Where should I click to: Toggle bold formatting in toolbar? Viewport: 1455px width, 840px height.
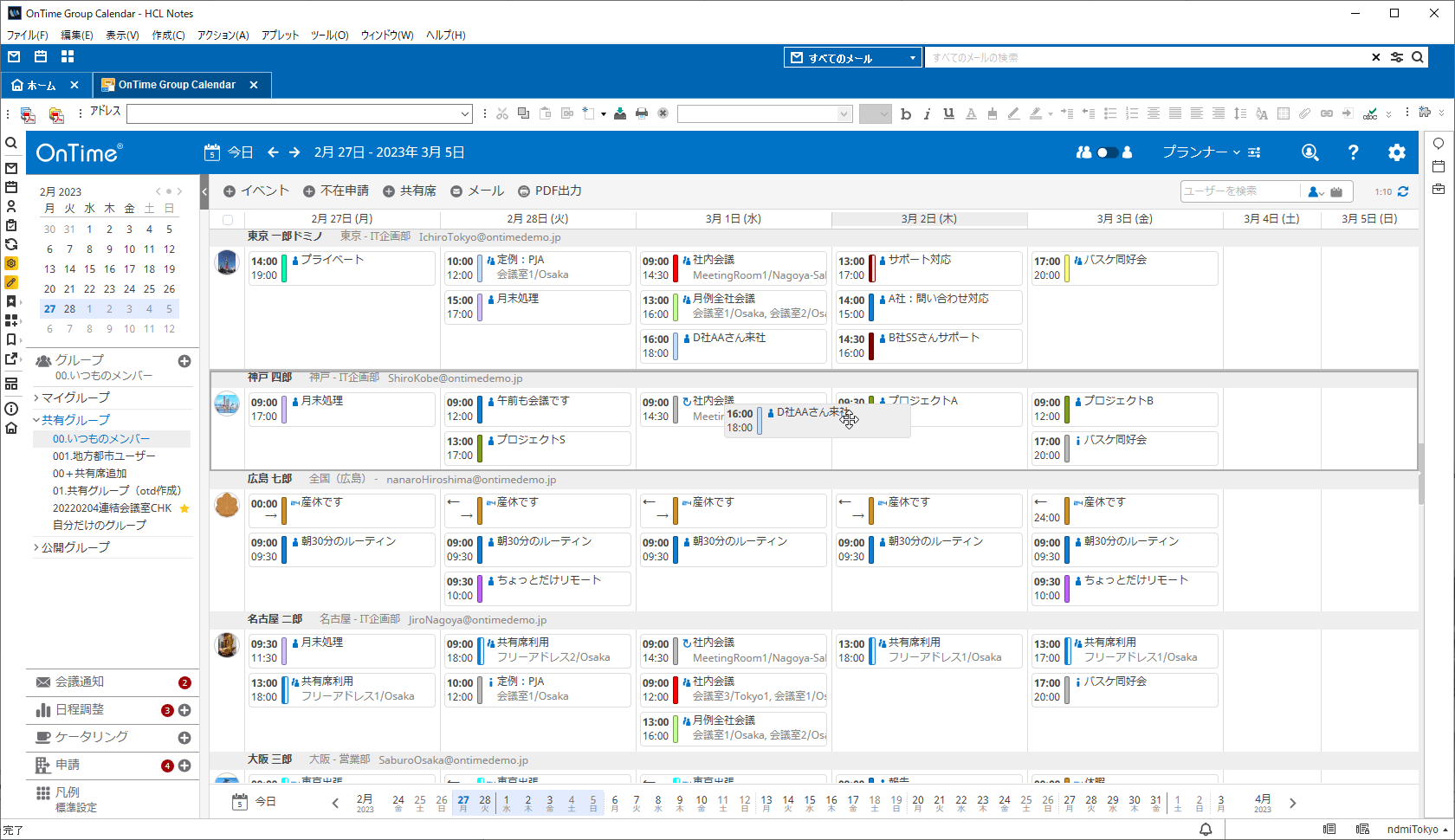click(906, 113)
